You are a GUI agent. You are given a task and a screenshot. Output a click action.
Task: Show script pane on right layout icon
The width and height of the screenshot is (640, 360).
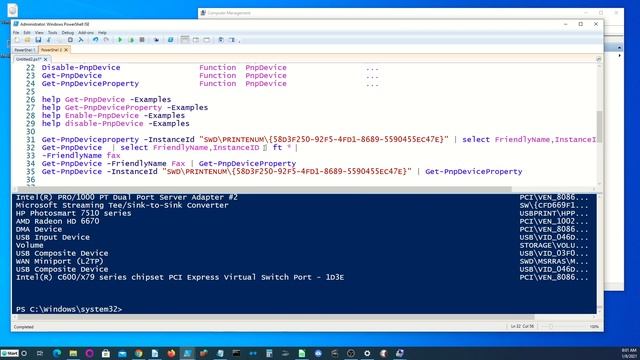coord(196,40)
